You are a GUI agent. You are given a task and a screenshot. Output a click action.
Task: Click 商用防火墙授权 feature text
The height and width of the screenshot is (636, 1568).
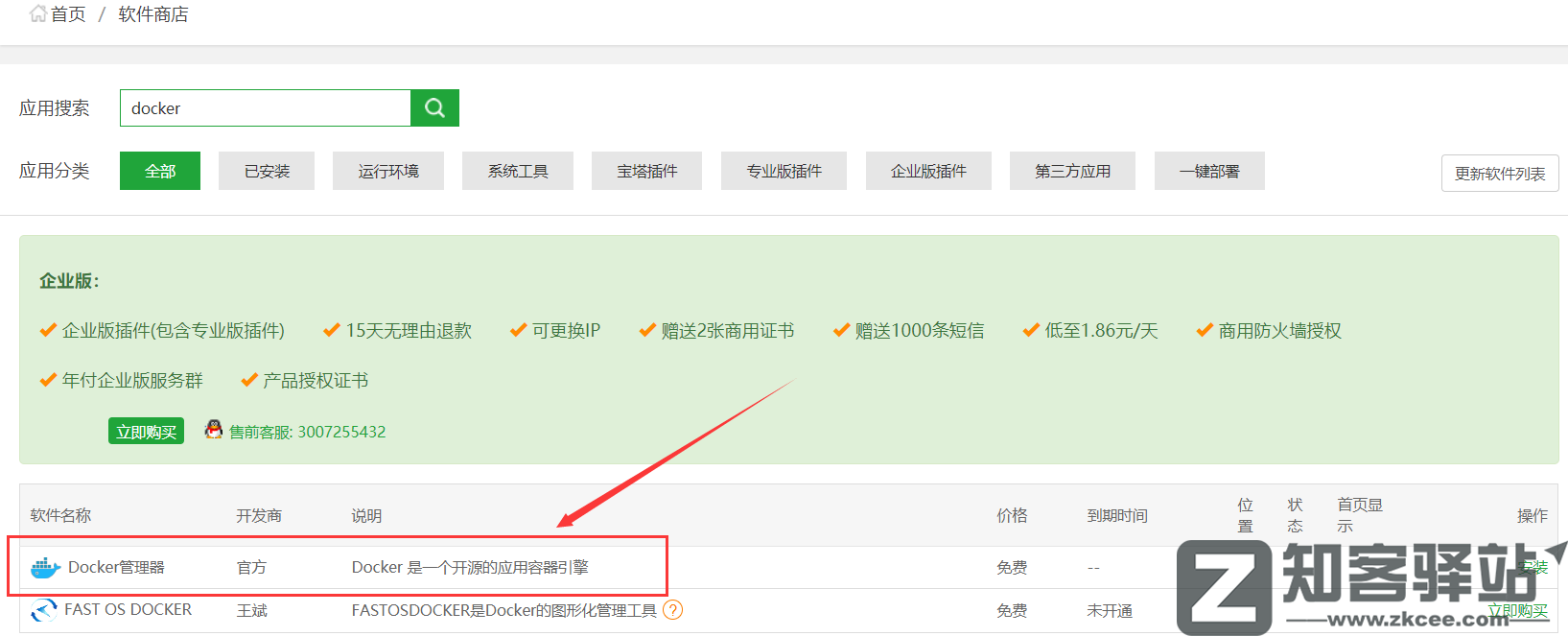(x=1280, y=331)
